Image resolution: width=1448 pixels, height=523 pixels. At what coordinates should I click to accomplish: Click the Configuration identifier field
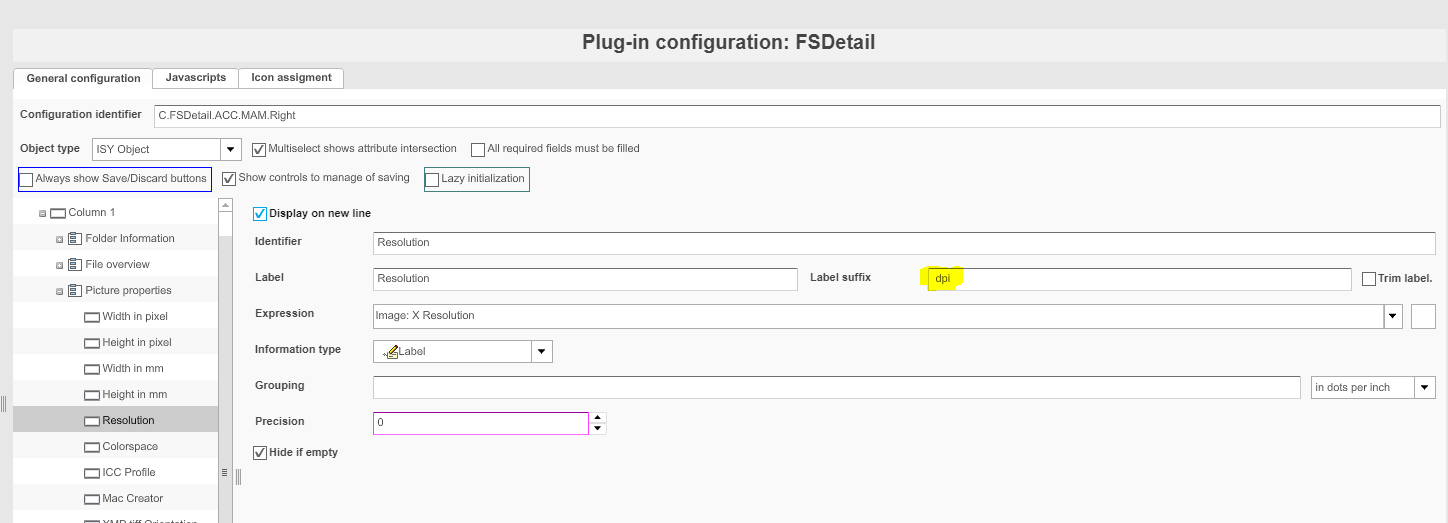coord(797,116)
